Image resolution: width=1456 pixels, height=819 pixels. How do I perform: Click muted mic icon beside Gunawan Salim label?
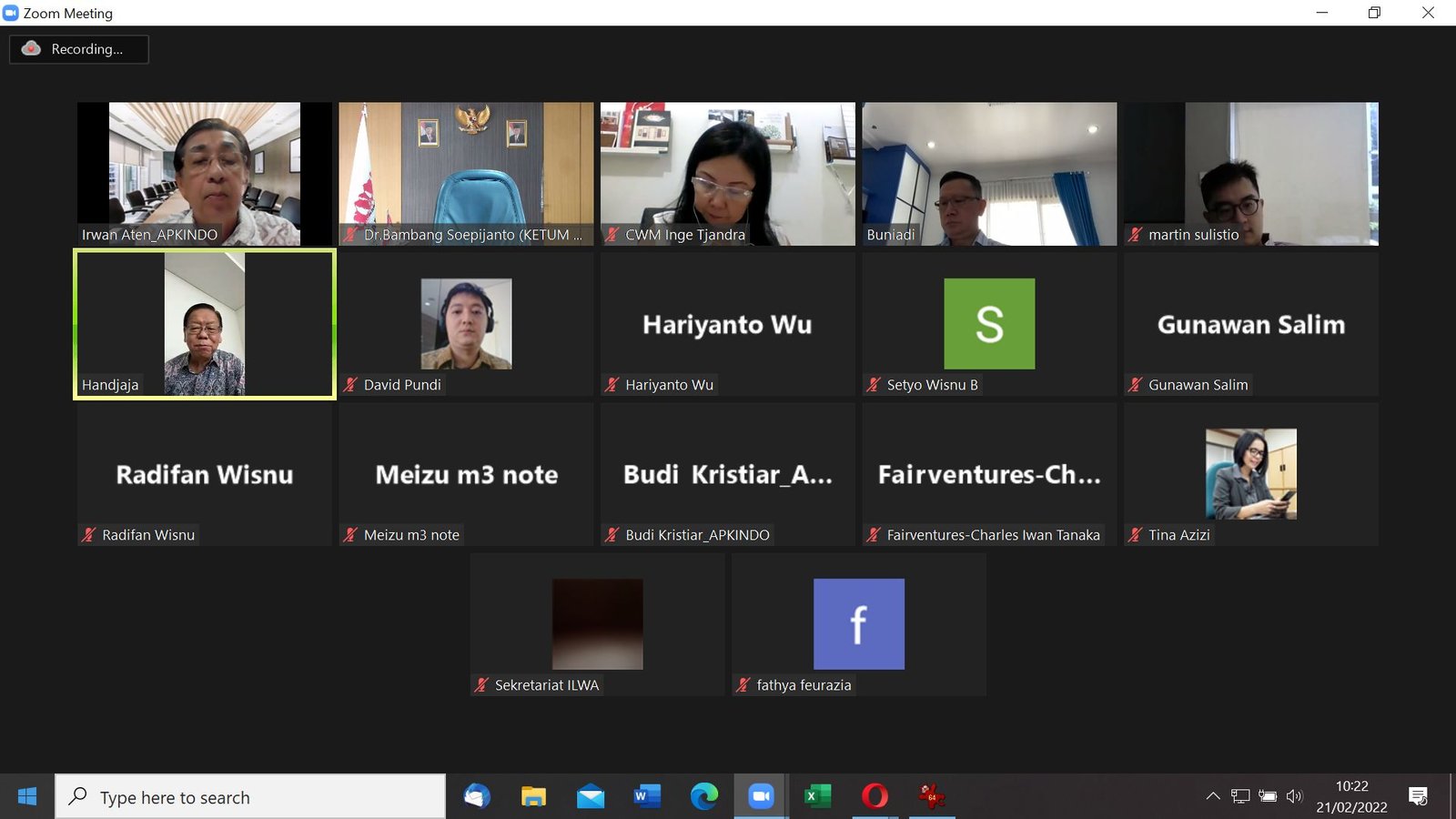coord(1135,385)
